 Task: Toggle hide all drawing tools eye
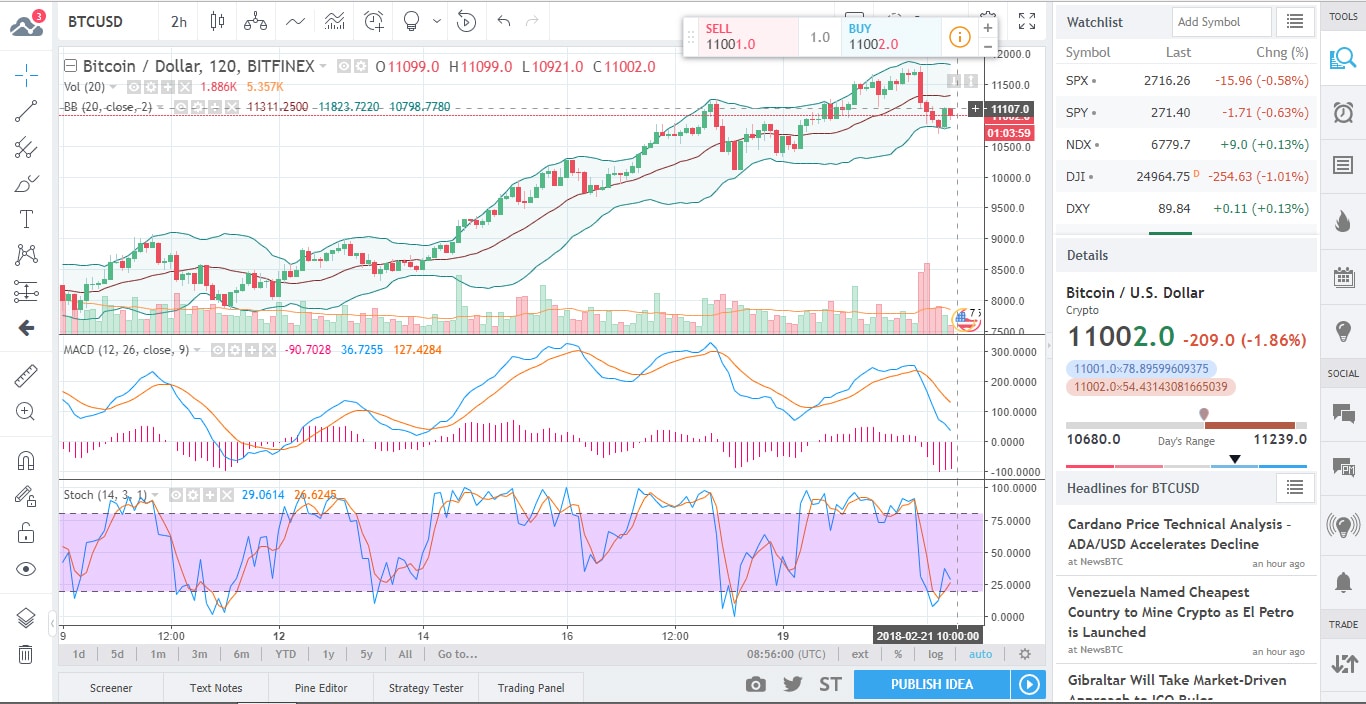26,569
